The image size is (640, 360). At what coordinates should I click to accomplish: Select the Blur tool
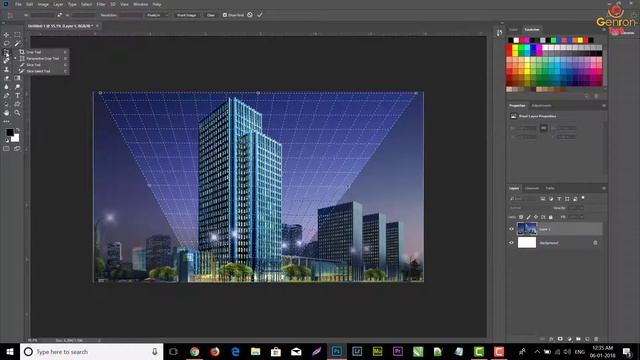pyautogui.click(x=6, y=87)
